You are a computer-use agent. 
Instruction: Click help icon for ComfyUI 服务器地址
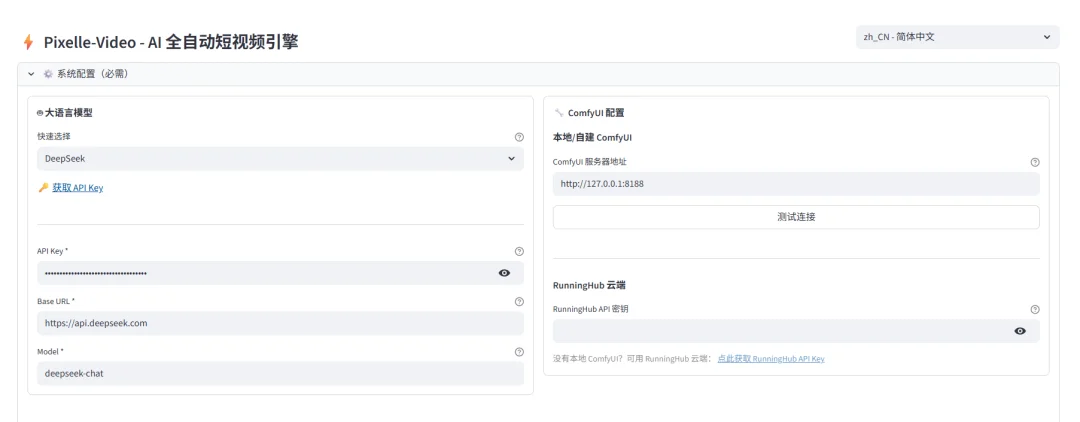click(x=1034, y=162)
